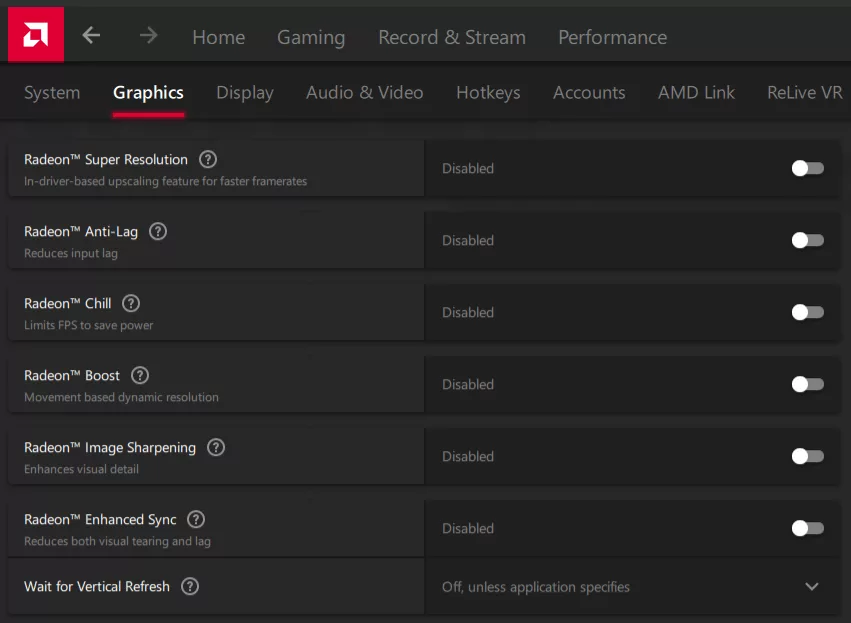Open the Hotkeys tab
The image size is (851, 623).
click(488, 93)
